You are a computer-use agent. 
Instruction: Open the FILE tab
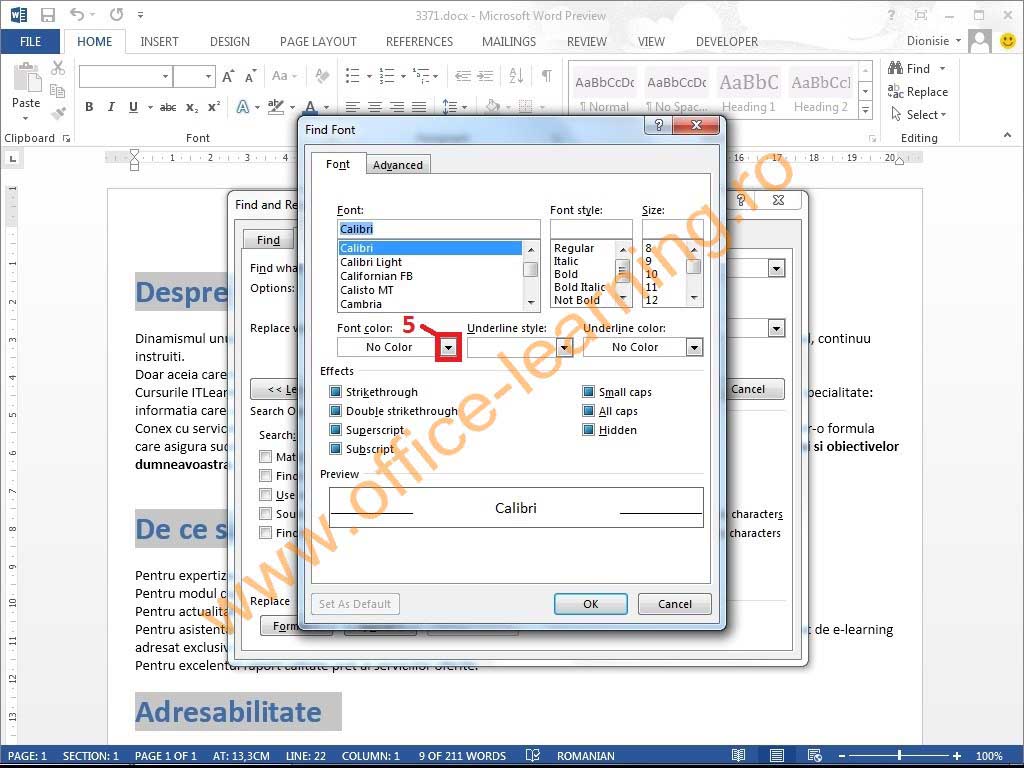point(30,42)
